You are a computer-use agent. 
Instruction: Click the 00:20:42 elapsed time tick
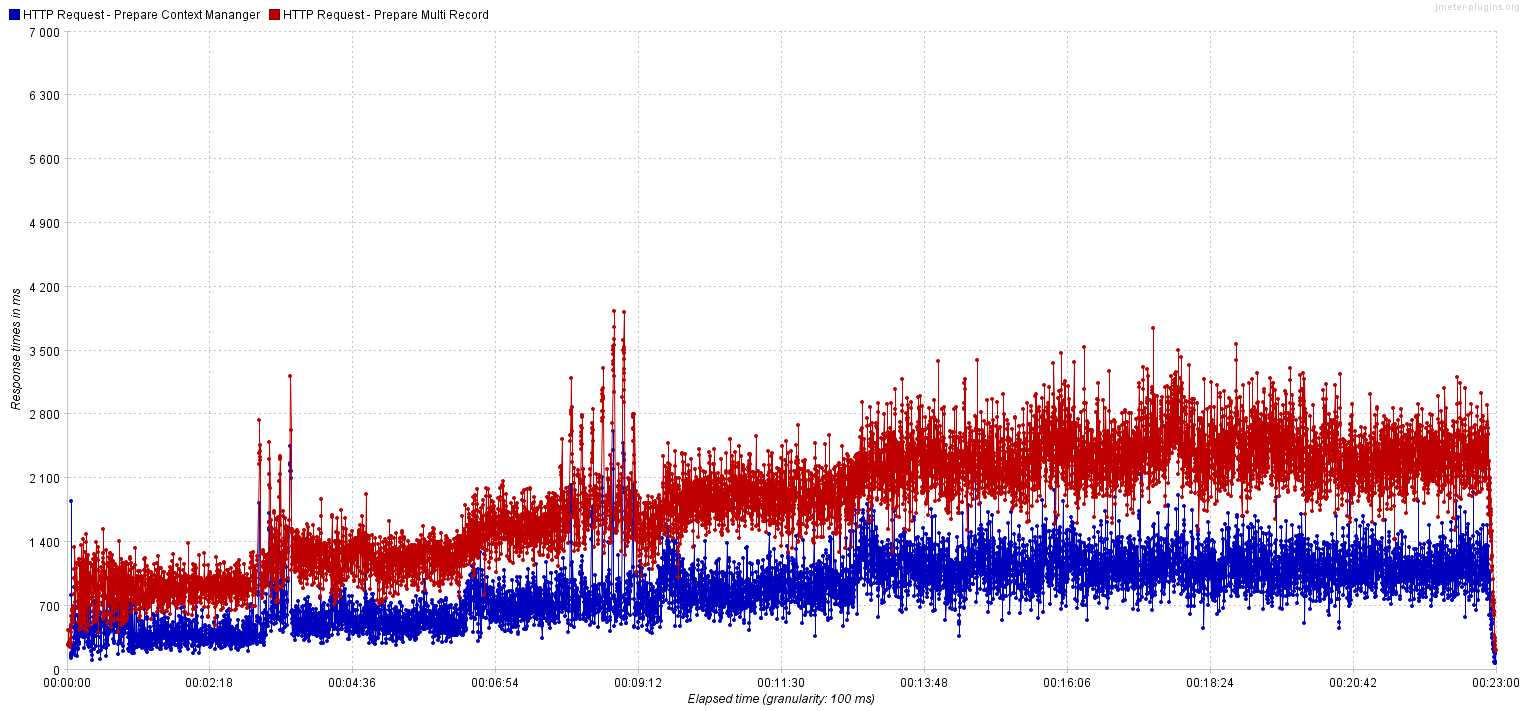[1353, 683]
